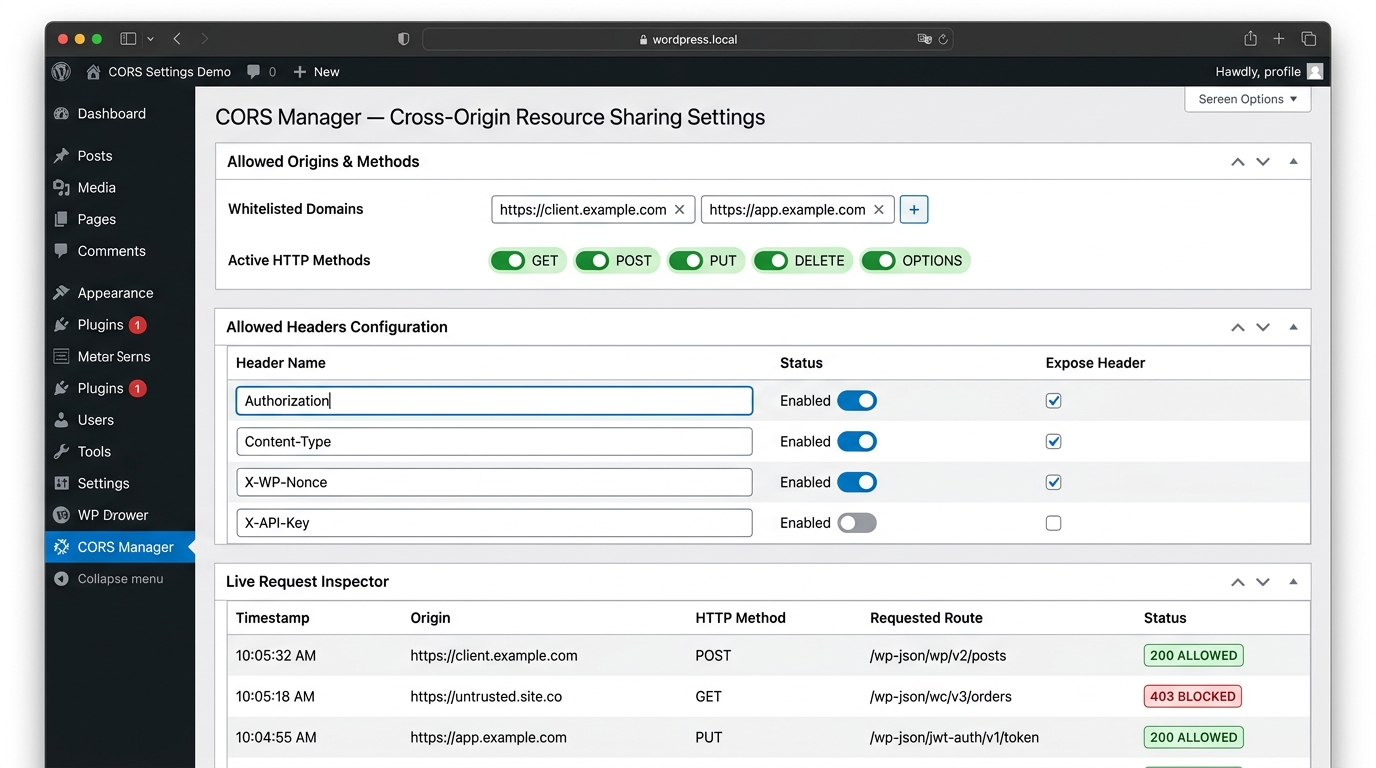Open the privacy shield icon beside address bar
Viewport: 1376px width, 768px height.
pyautogui.click(x=404, y=39)
